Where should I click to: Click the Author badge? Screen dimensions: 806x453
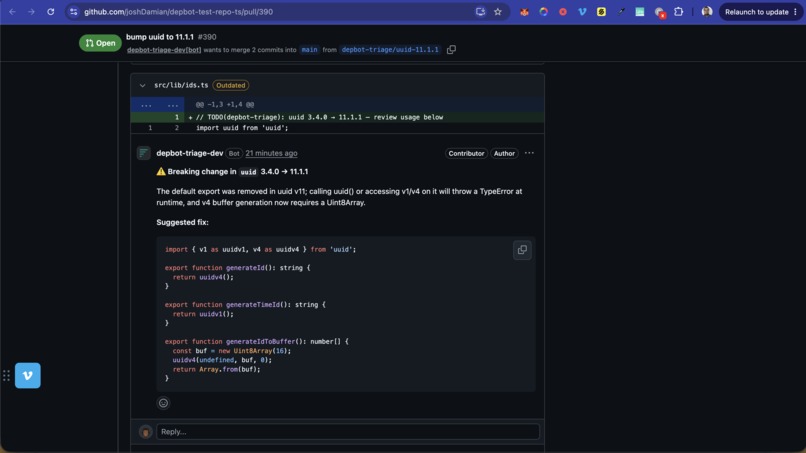504,153
